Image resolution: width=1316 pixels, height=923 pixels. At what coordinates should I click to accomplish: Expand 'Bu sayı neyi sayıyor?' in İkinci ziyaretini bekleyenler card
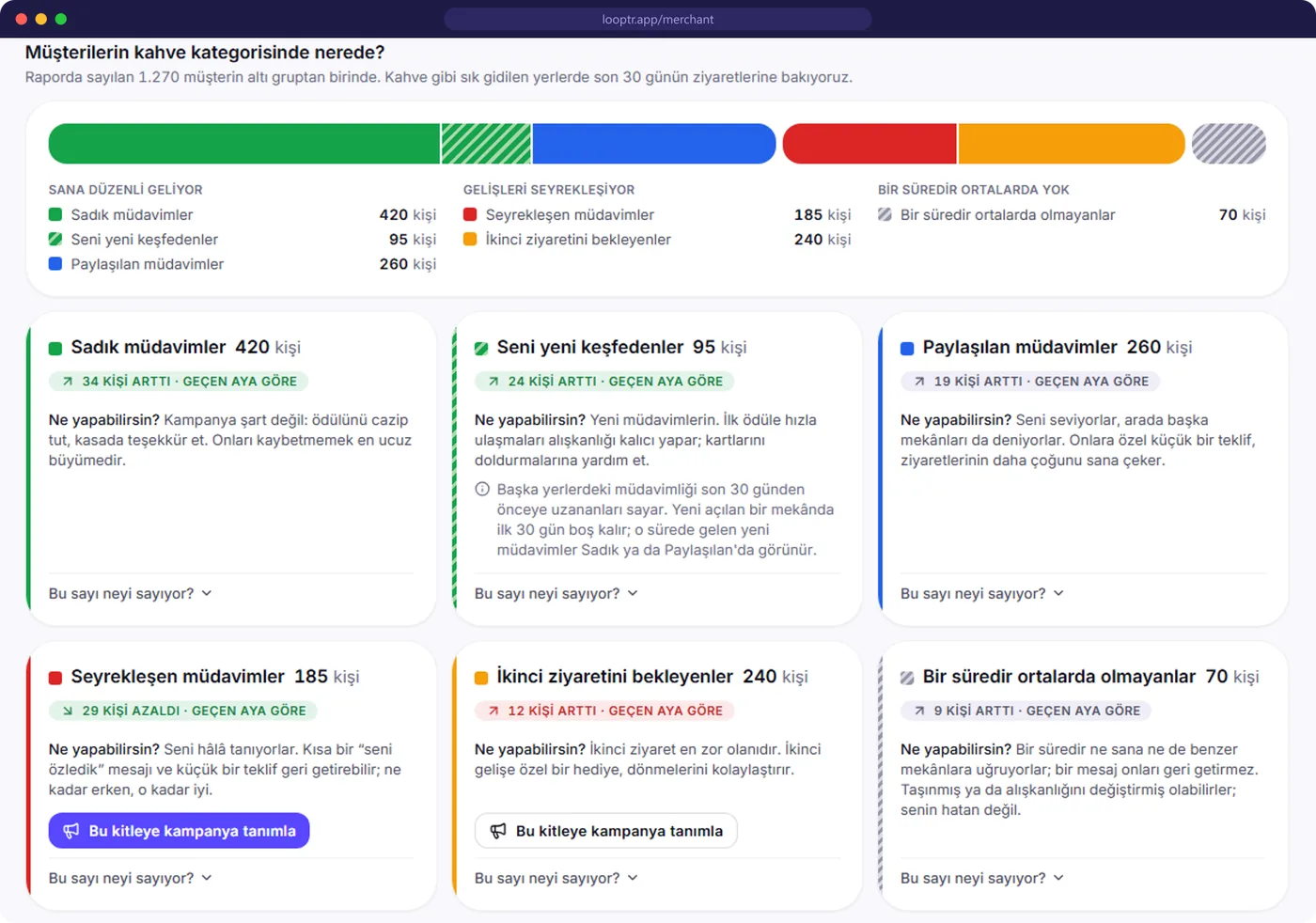[x=556, y=878]
